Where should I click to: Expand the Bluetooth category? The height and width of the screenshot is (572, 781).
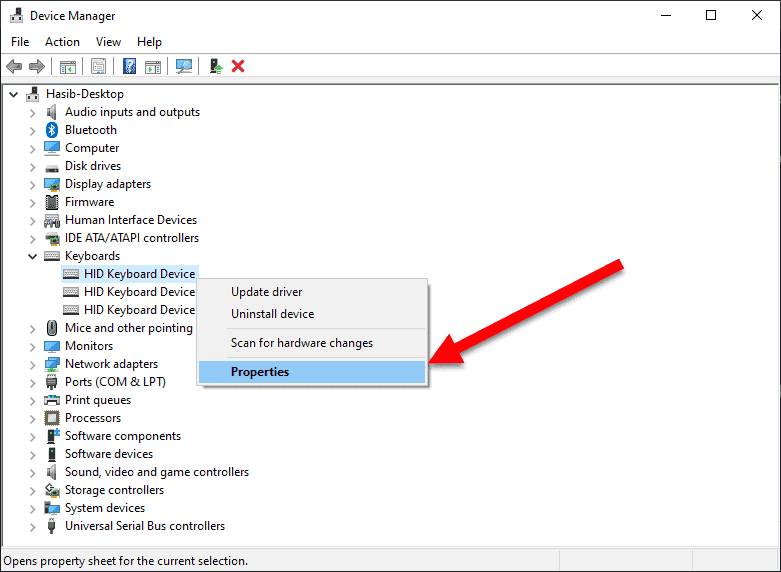click(x=32, y=131)
